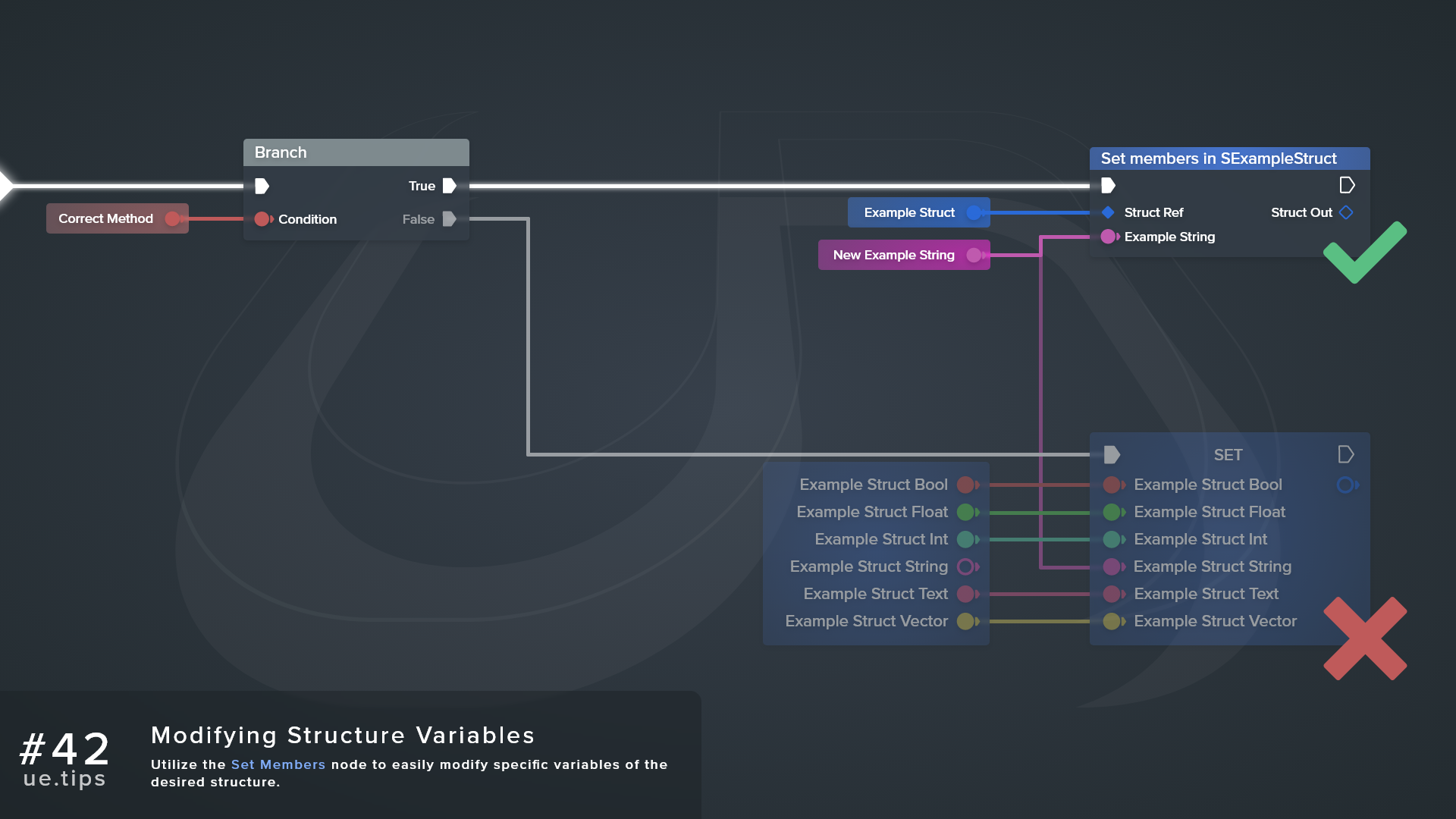Click the True output execution pin
The height and width of the screenshot is (819, 1456).
tap(449, 186)
